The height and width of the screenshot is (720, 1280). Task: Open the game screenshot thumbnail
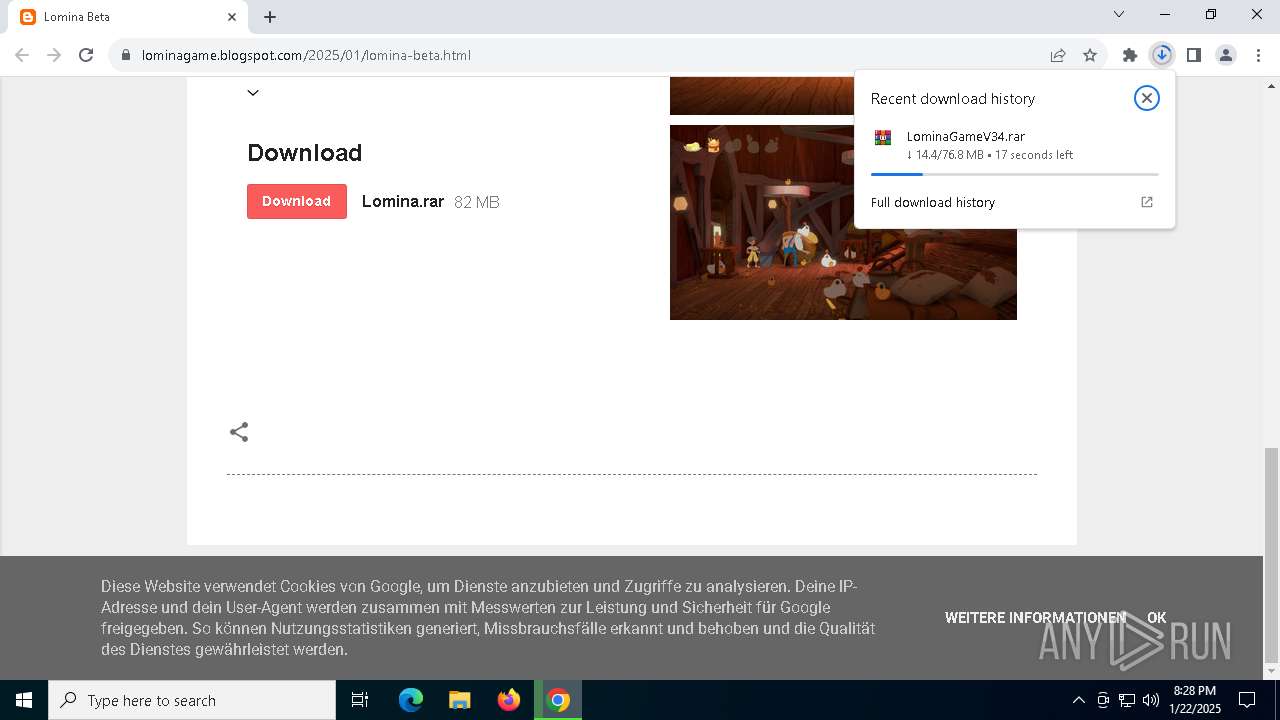pyautogui.click(x=843, y=222)
